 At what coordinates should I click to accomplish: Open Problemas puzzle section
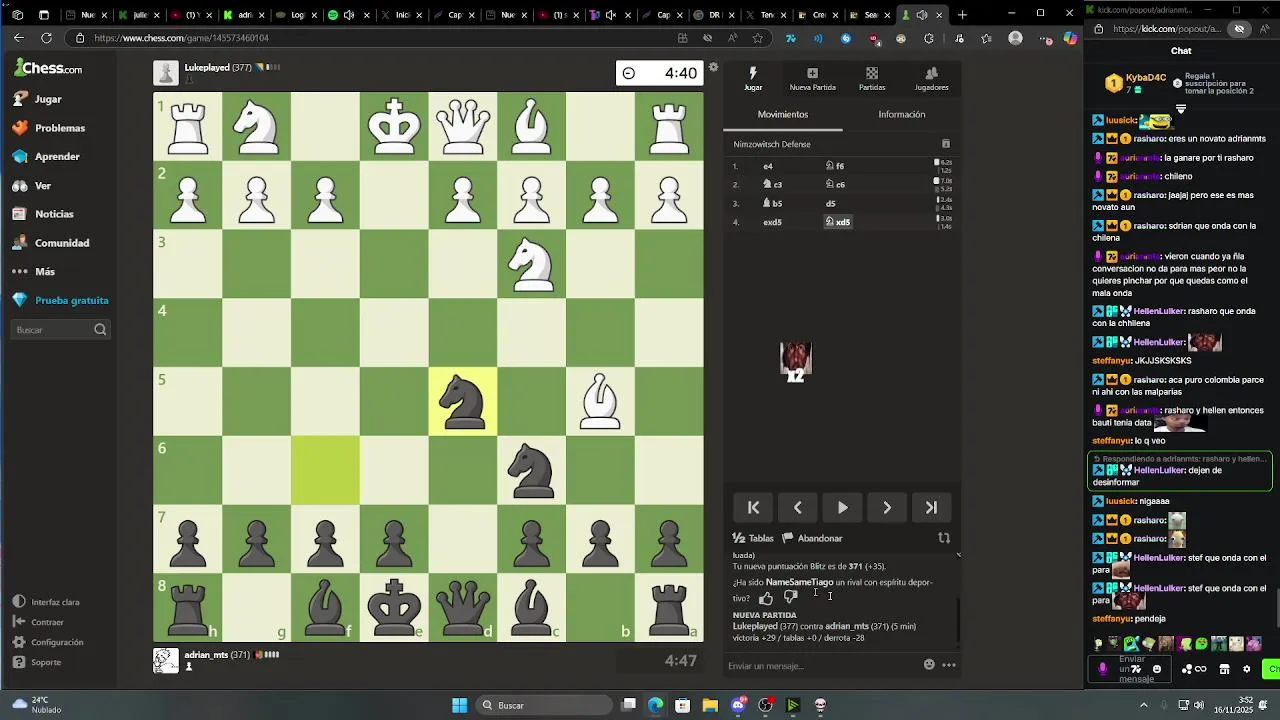point(49,128)
